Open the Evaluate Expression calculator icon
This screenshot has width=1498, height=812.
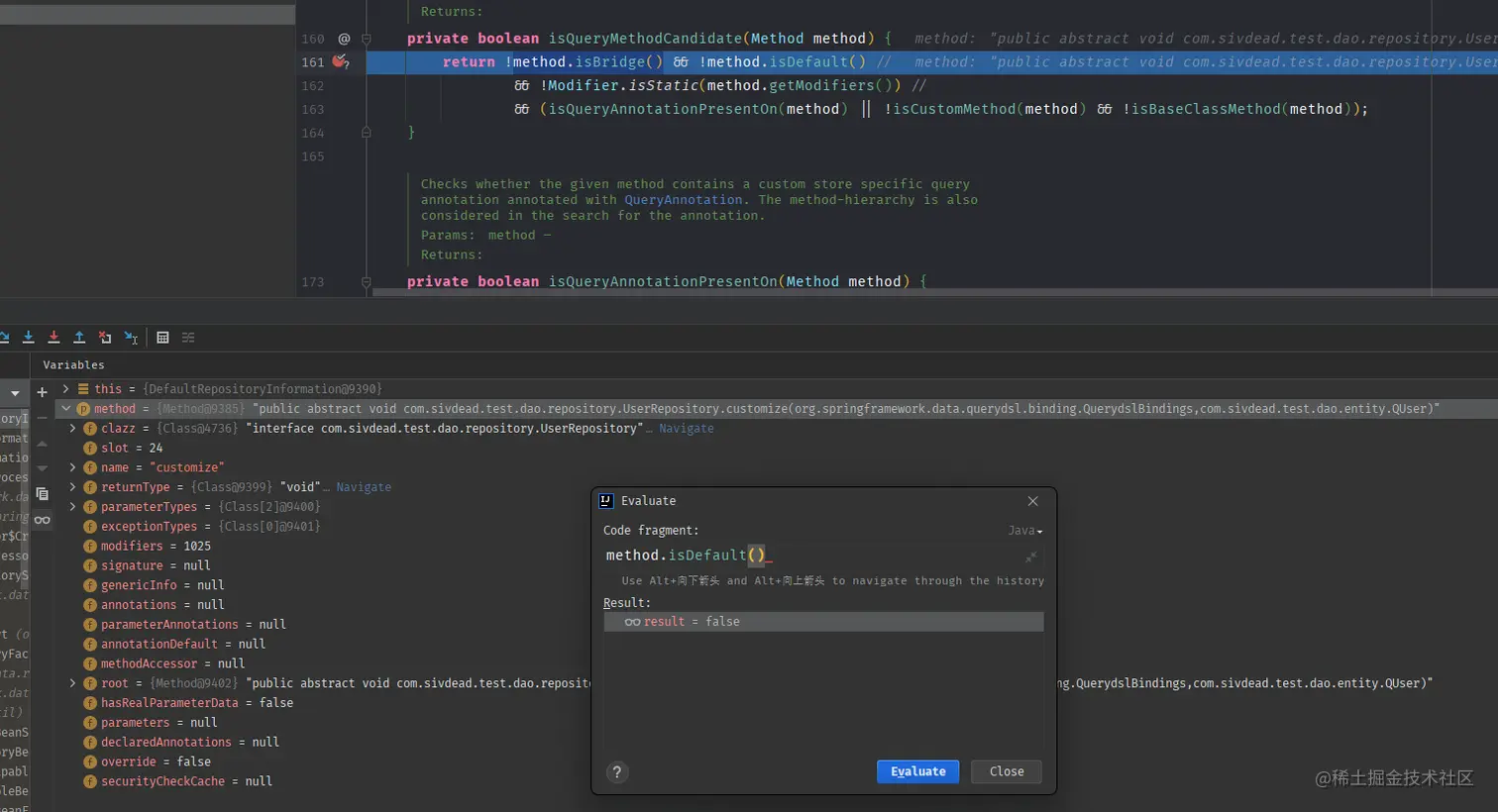[162, 338]
